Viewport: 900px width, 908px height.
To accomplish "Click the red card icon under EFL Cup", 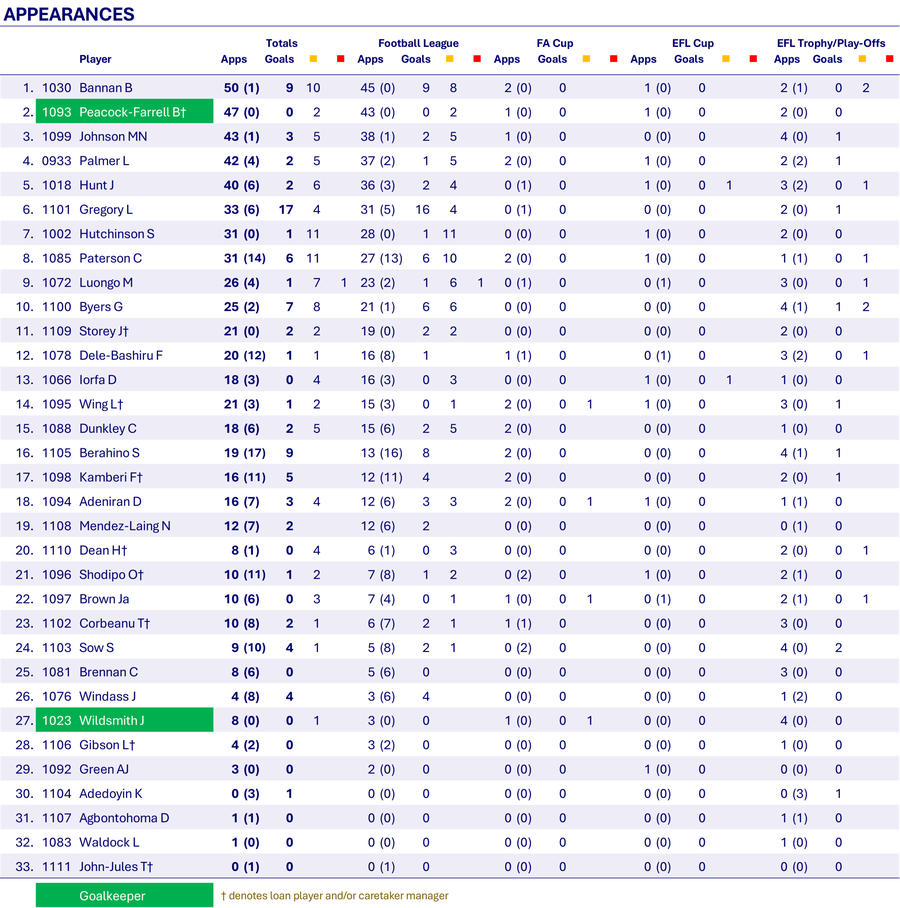I will pyautogui.click(x=753, y=59).
